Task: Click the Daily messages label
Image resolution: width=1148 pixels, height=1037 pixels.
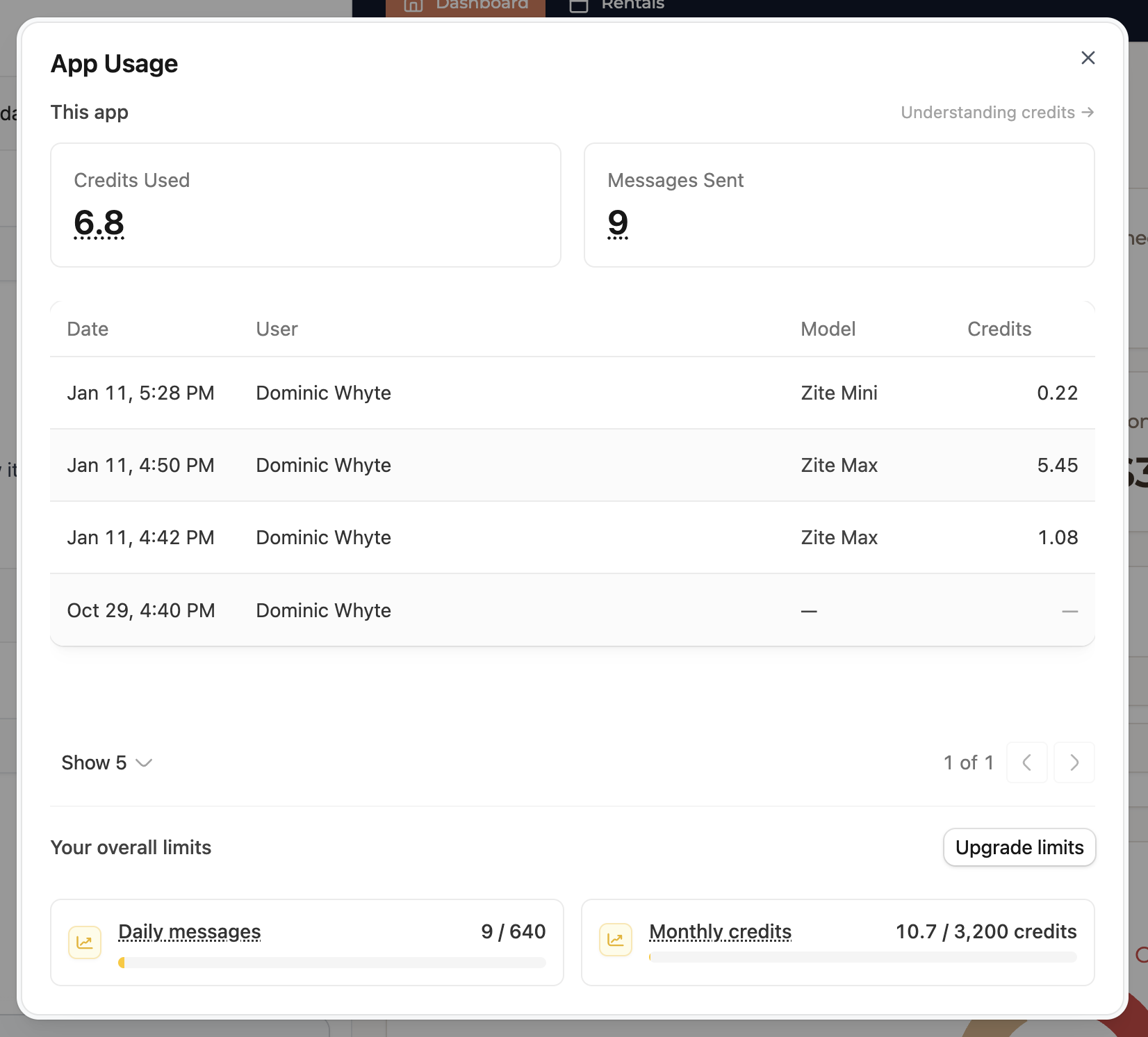Action: pos(189,931)
